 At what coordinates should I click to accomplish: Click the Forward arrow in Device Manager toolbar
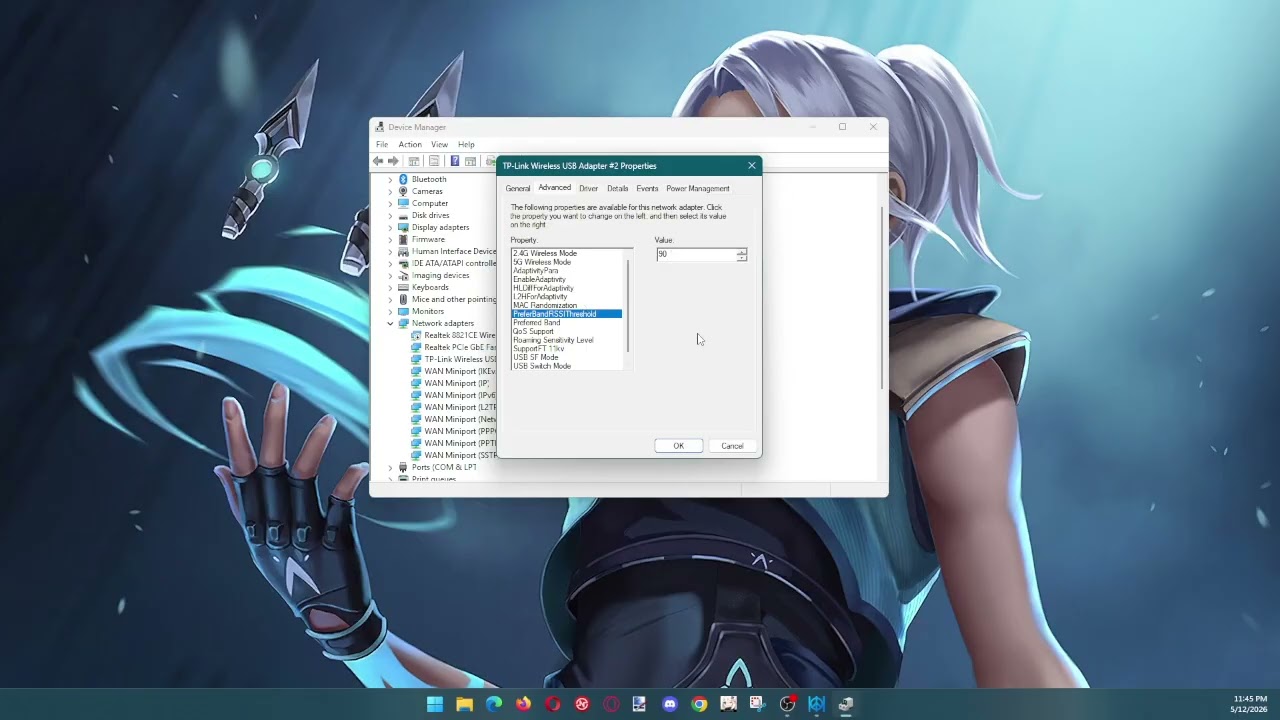tap(393, 161)
